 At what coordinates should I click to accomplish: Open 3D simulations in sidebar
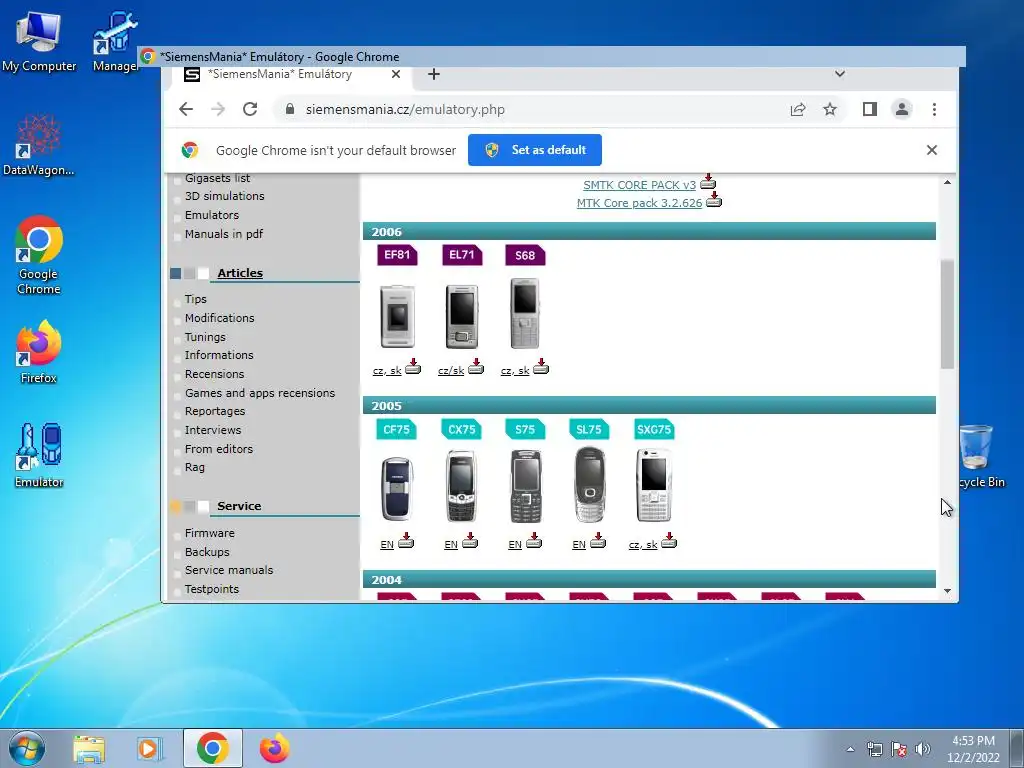225,196
